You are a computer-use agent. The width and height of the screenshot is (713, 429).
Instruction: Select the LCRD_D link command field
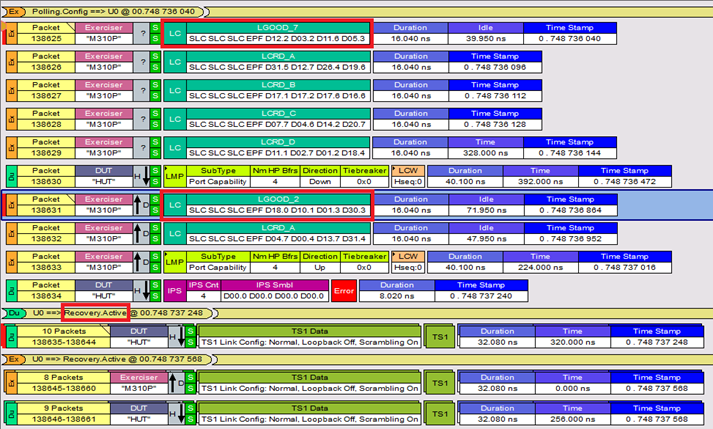[278, 148]
